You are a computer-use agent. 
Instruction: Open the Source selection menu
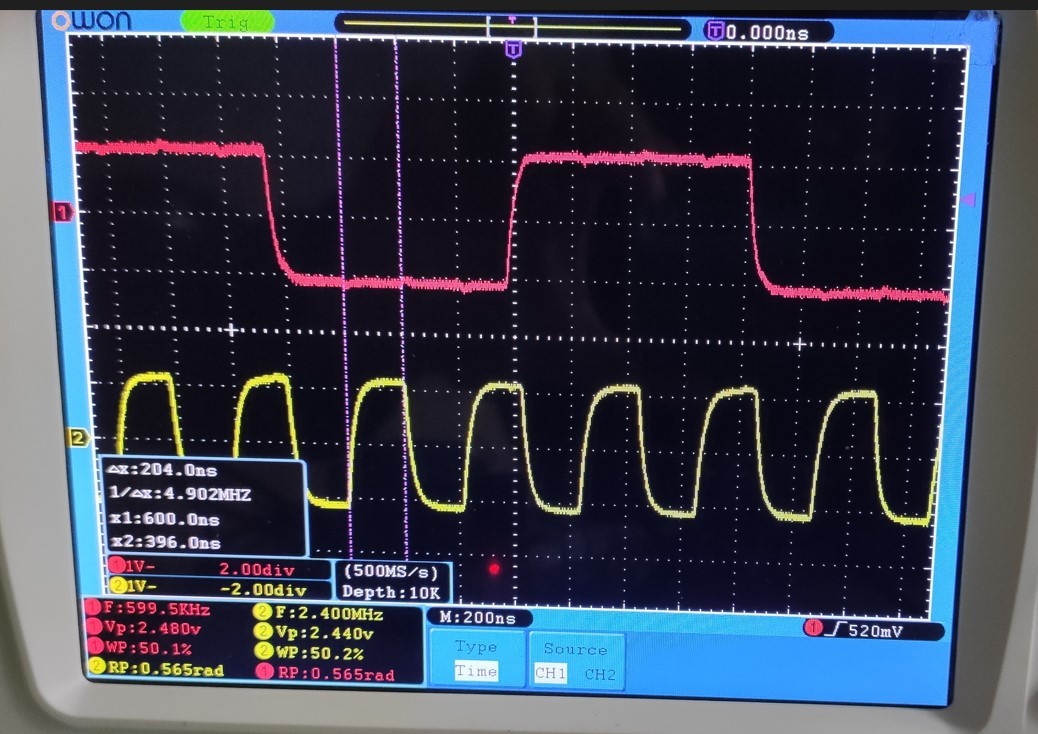point(575,649)
